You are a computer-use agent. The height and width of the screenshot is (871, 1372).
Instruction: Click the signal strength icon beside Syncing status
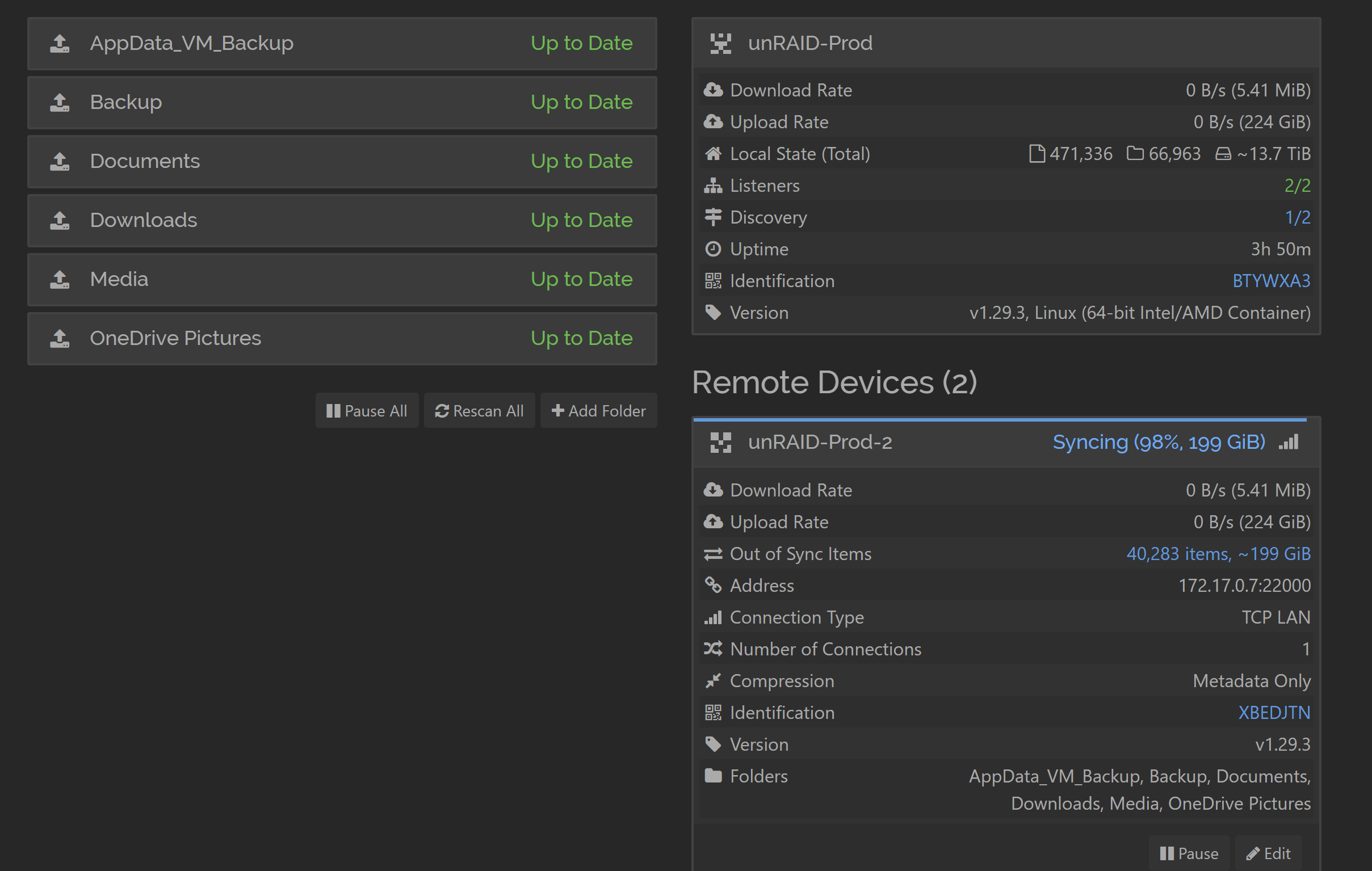pos(1288,442)
